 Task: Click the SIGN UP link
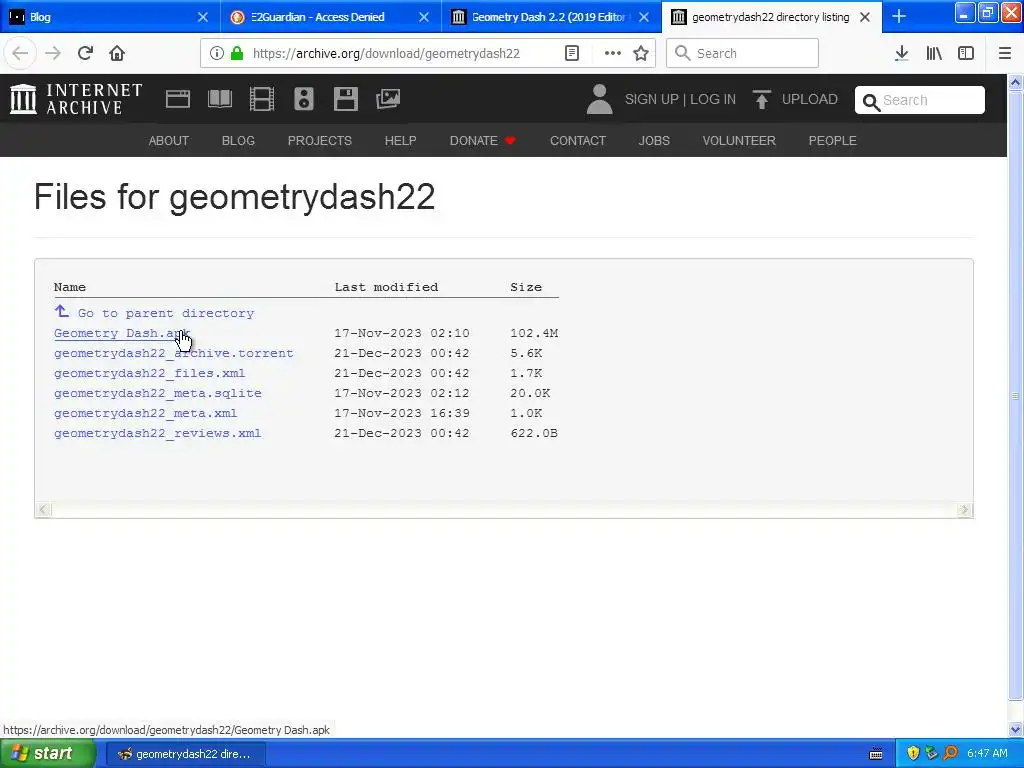tap(652, 99)
